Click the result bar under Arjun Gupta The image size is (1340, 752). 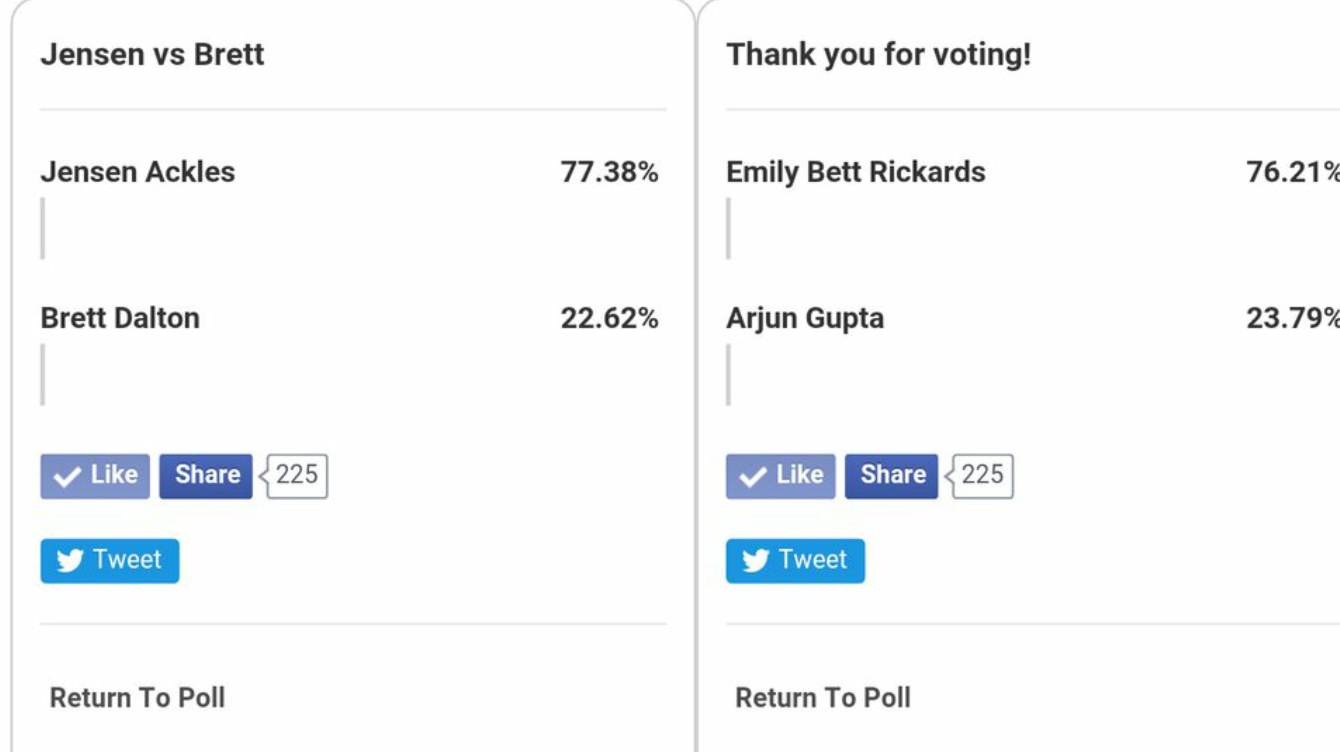pos(729,375)
